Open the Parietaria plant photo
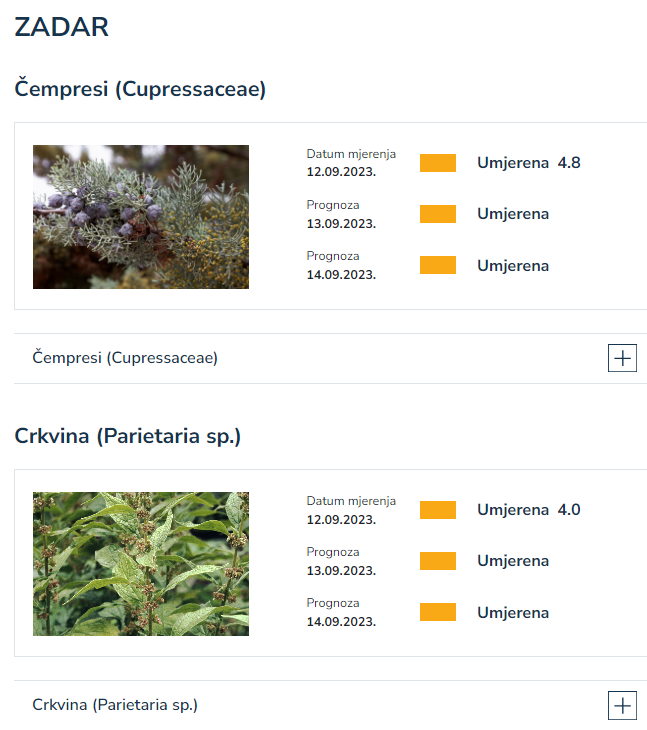Viewport: 647px width, 730px height. [x=141, y=564]
